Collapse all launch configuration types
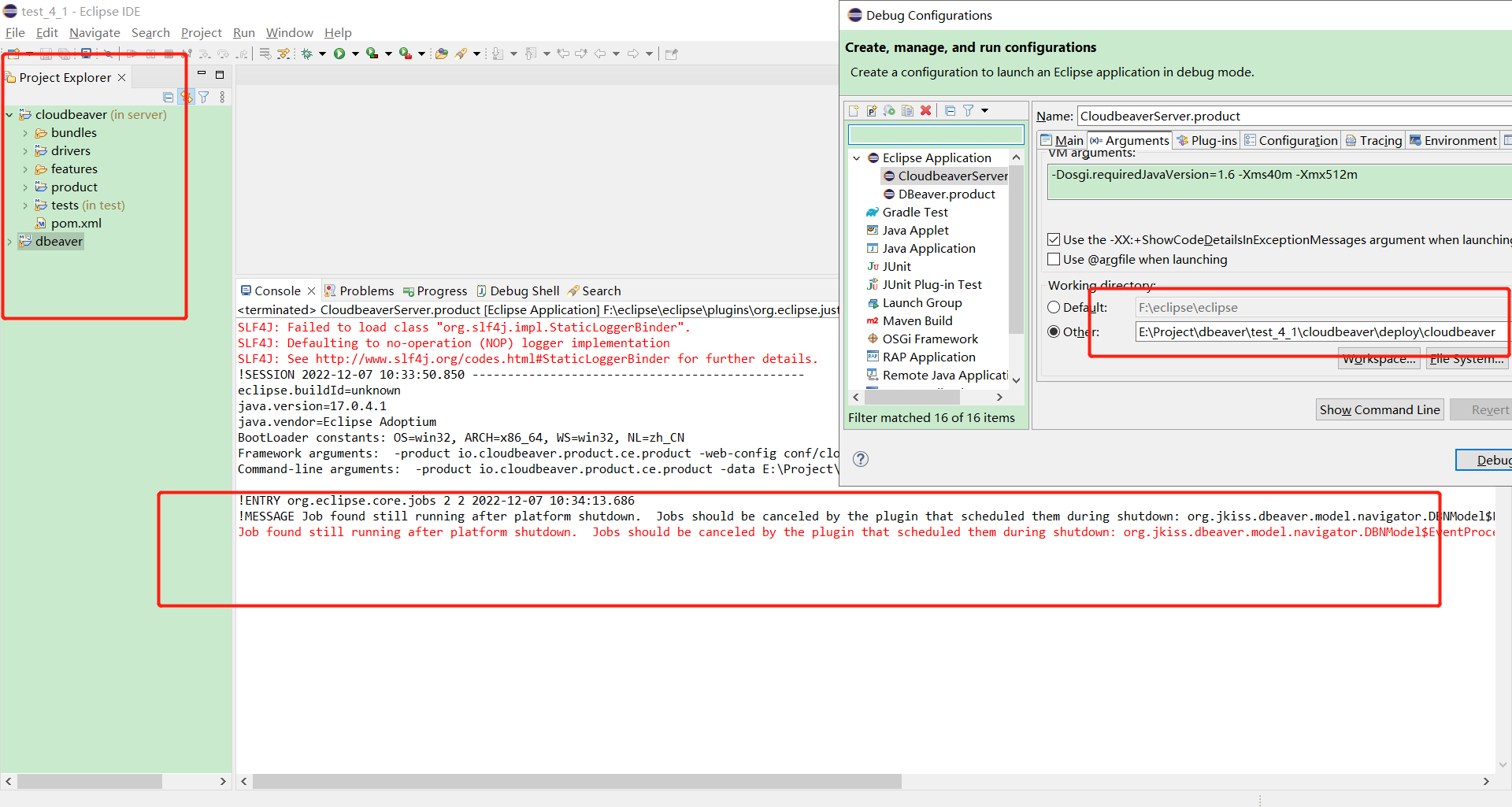Viewport: 1512px width, 807px height. pos(950,111)
